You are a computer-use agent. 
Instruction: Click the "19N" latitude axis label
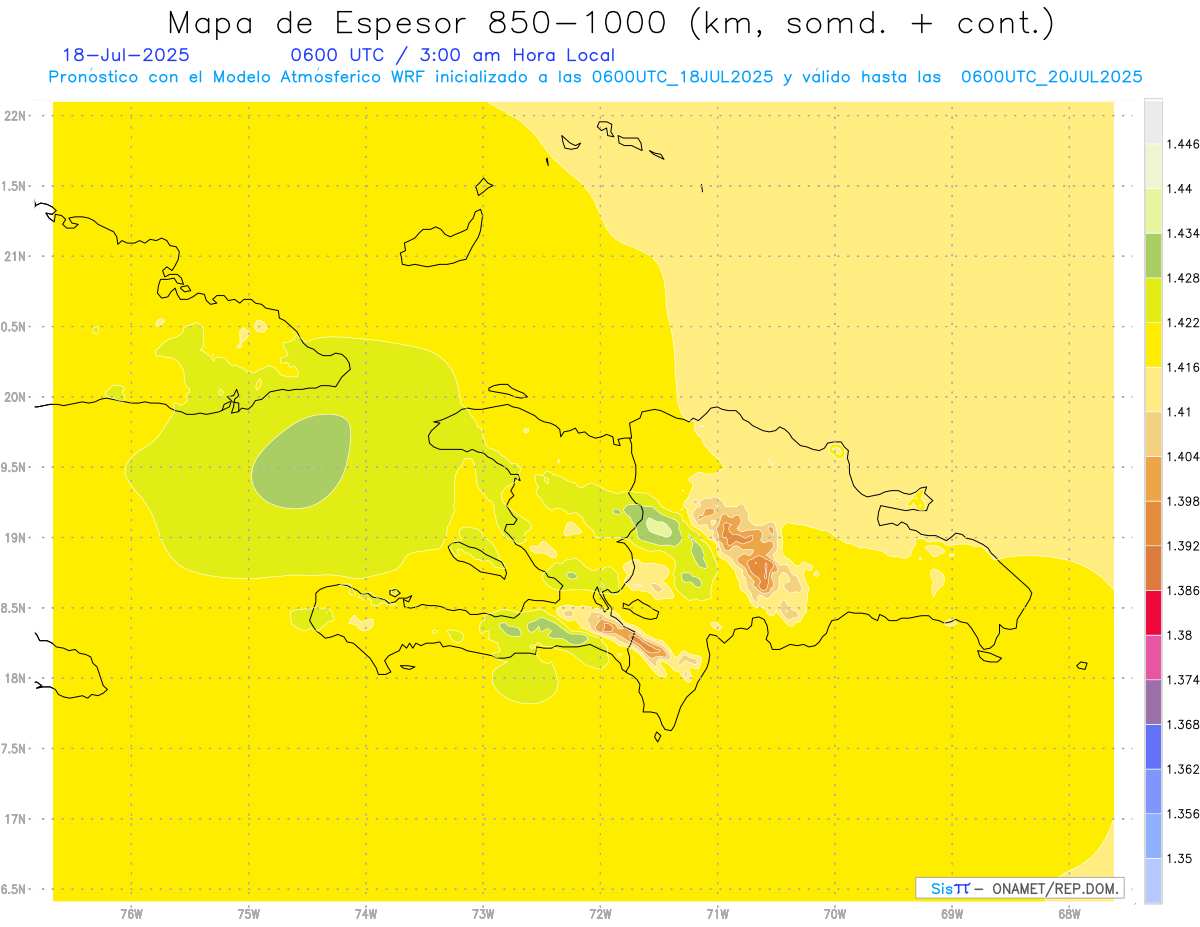15,538
